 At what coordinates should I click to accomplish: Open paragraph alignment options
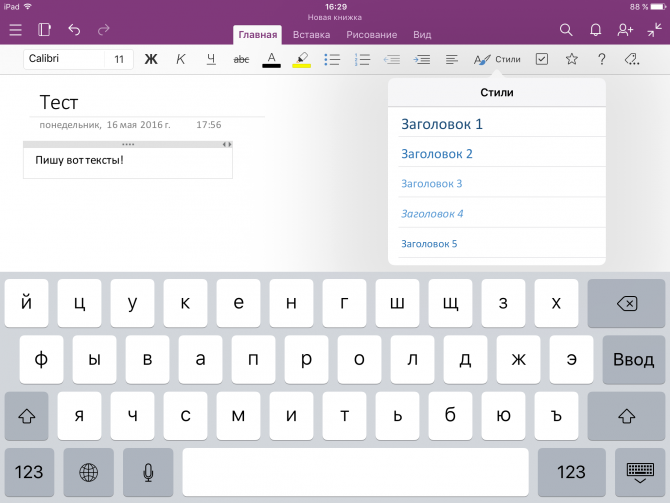[452, 59]
